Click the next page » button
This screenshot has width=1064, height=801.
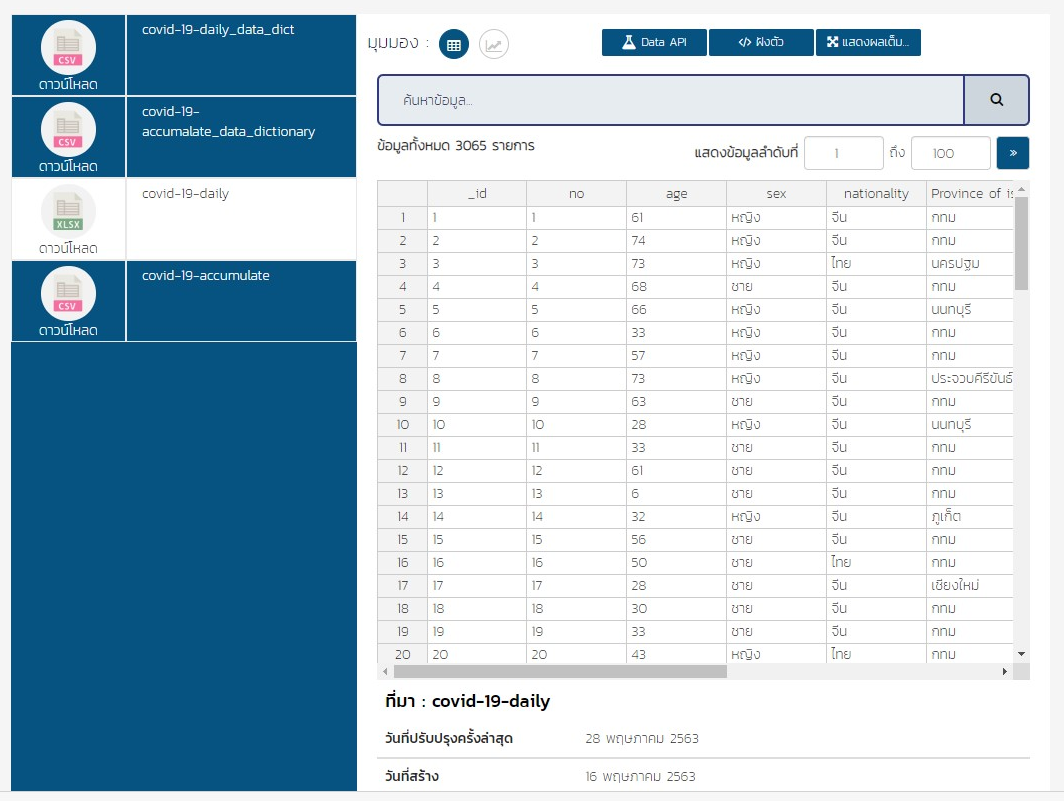point(1013,152)
